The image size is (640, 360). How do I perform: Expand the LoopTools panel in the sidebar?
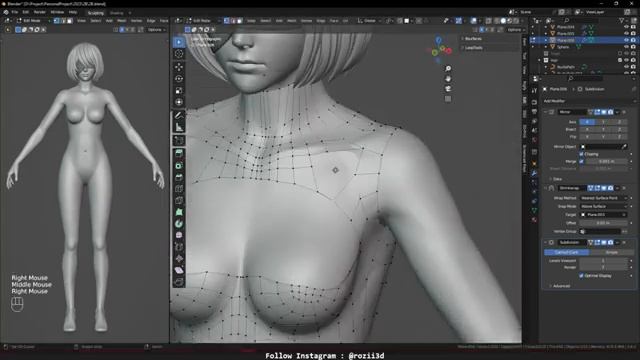(x=473, y=48)
